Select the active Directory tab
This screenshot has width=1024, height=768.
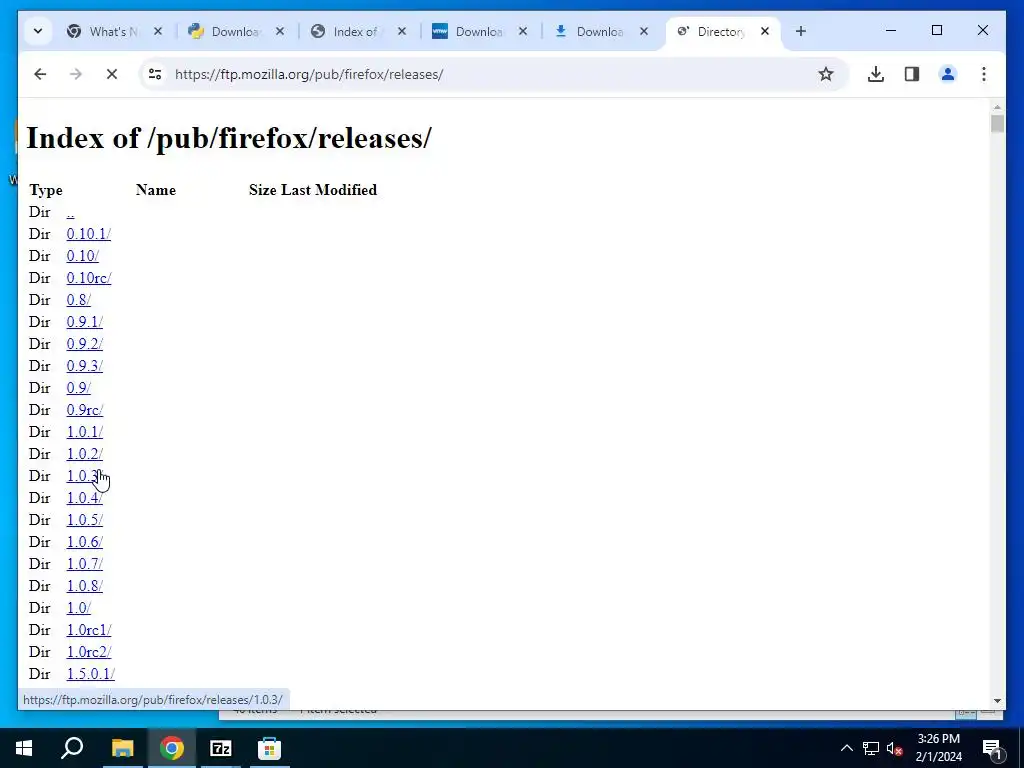coord(721,31)
